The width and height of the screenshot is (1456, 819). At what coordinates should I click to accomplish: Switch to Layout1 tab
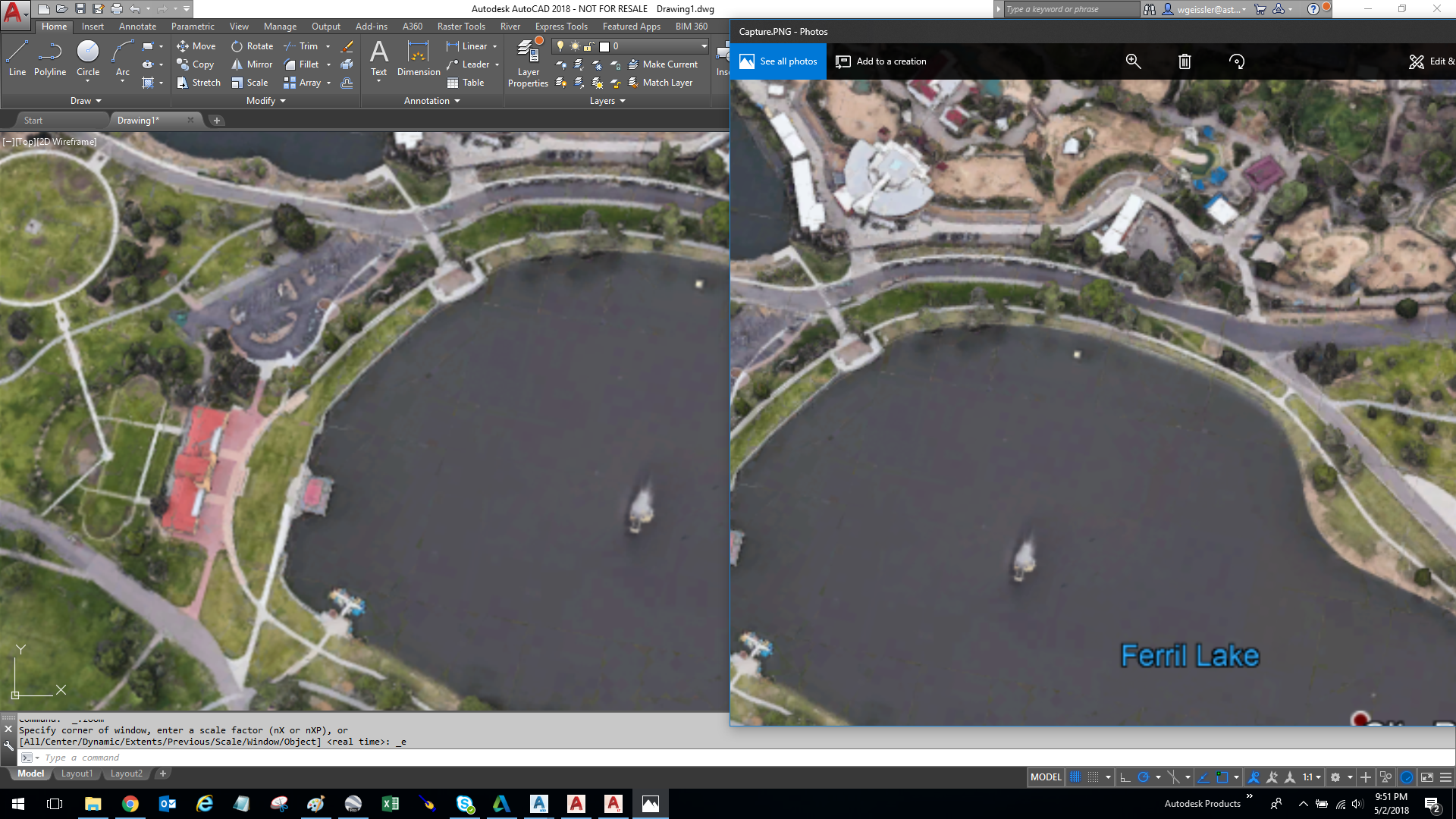point(77,773)
